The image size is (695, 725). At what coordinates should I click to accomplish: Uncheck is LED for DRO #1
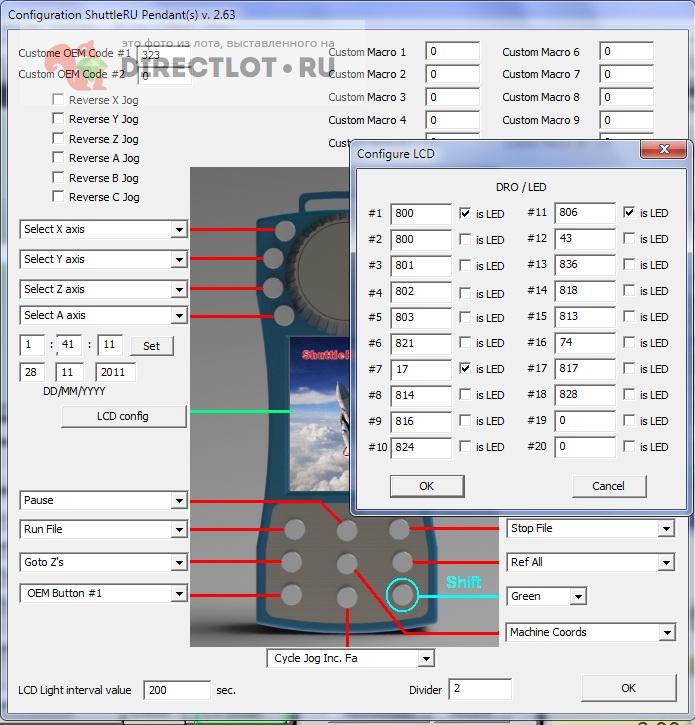tap(465, 213)
